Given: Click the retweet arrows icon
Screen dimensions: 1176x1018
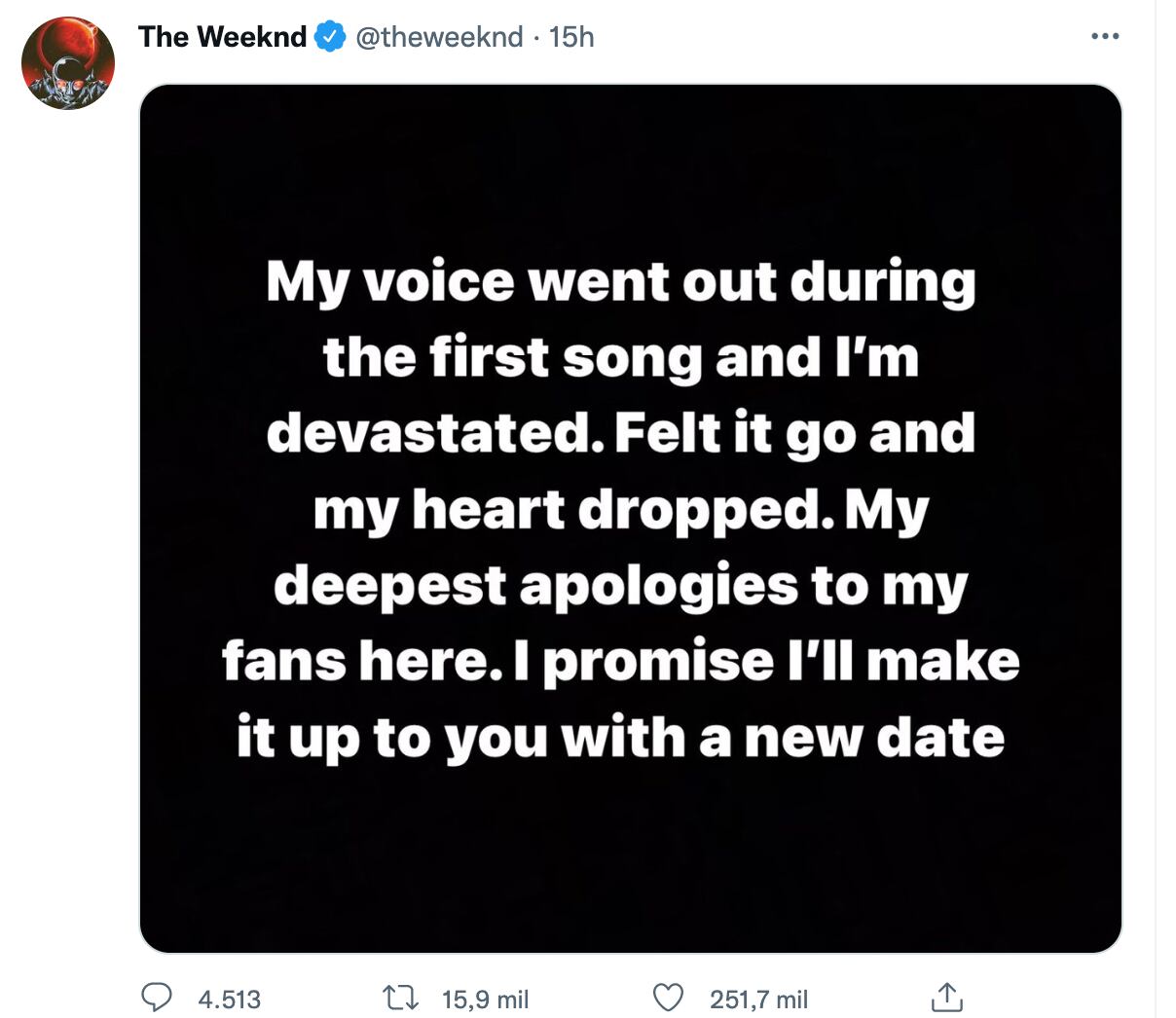Looking at the screenshot, I should (400, 998).
